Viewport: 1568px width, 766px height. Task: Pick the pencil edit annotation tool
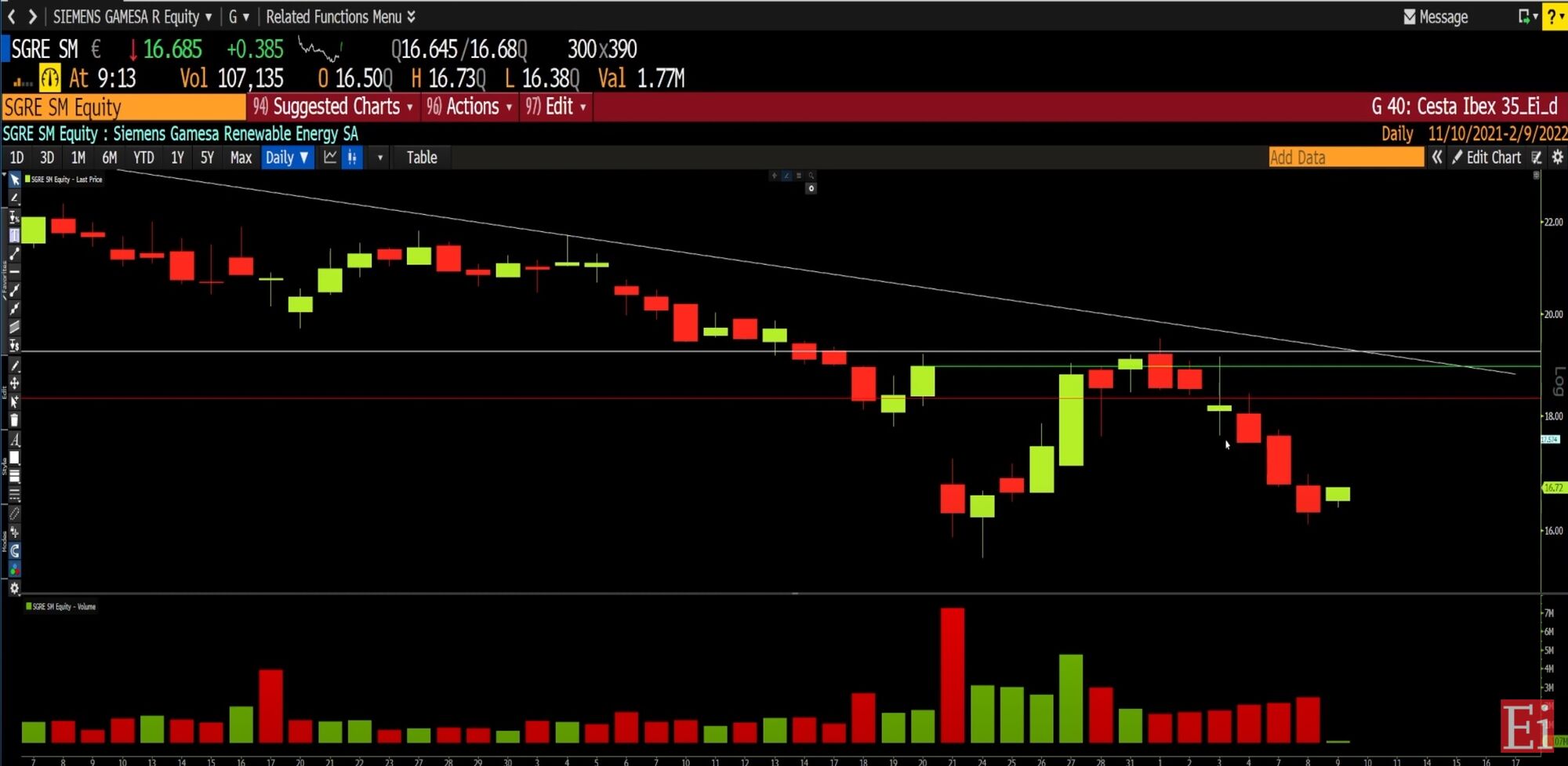tap(14, 365)
